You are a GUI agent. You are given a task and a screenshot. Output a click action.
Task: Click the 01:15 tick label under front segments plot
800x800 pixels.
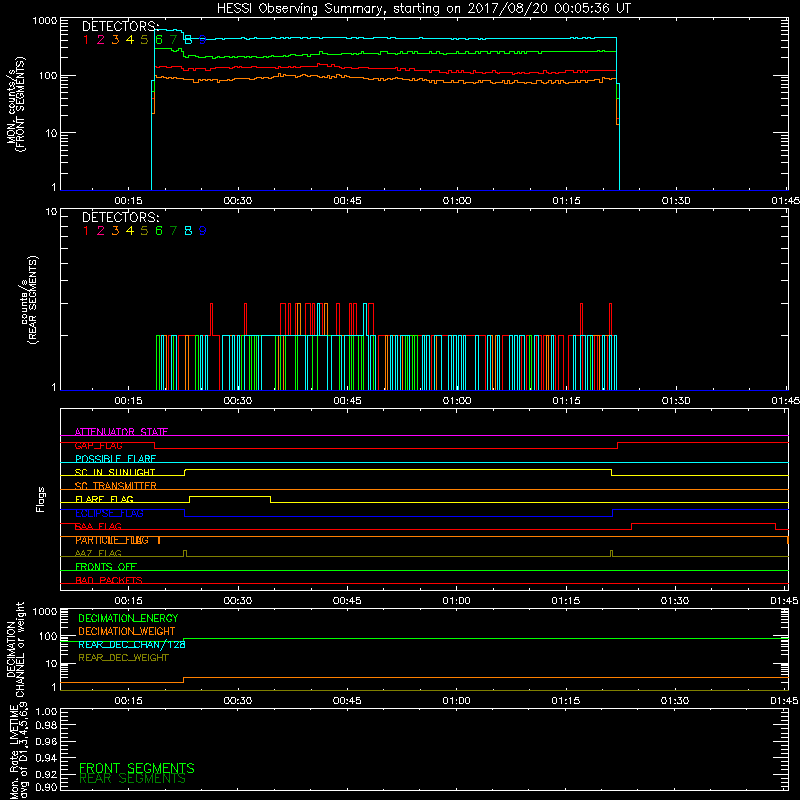pos(566,201)
